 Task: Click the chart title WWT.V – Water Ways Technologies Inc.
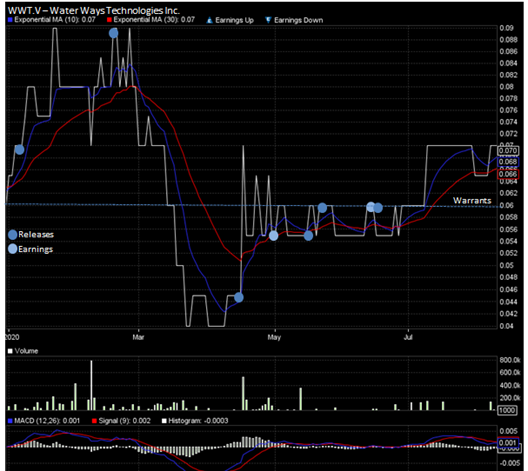(x=93, y=10)
